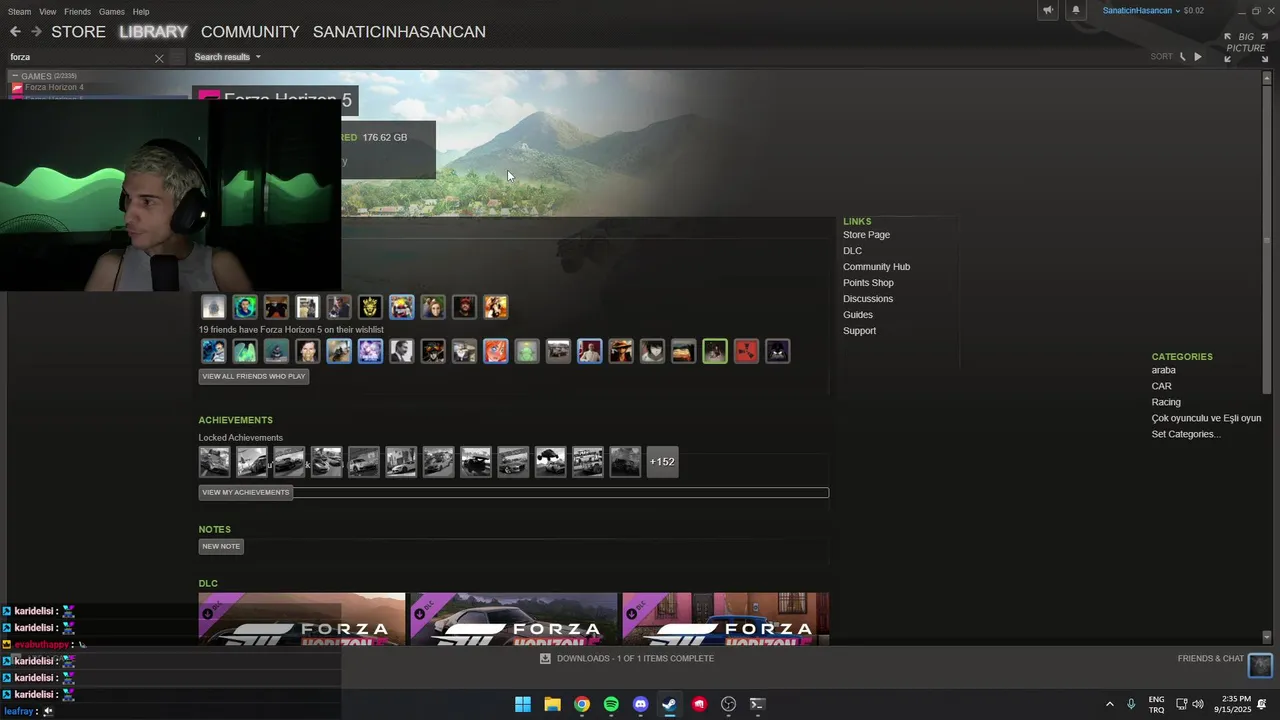Clear the forza search with the X icon
Viewport: 1280px width, 720px height.
(x=159, y=58)
